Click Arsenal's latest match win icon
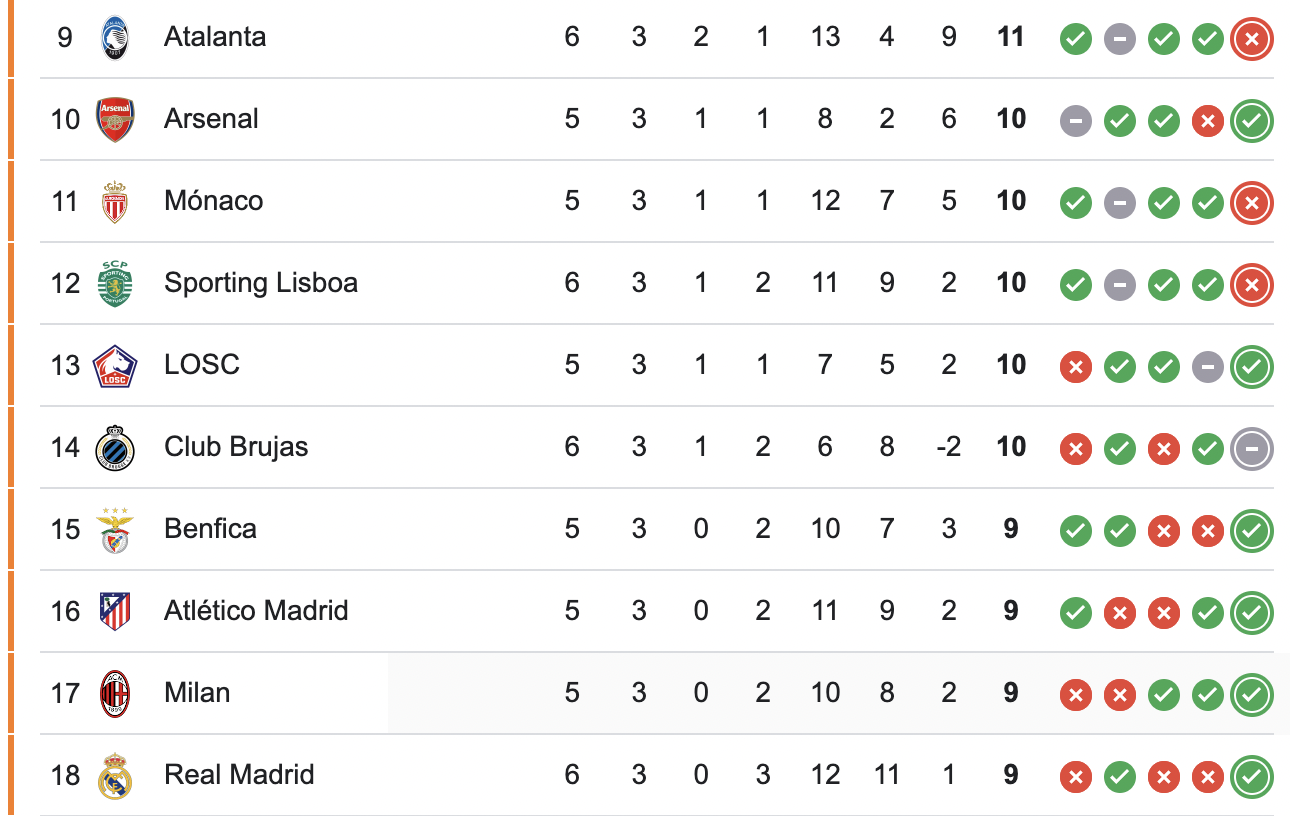The width and height of the screenshot is (1290, 816). tap(1252, 122)
